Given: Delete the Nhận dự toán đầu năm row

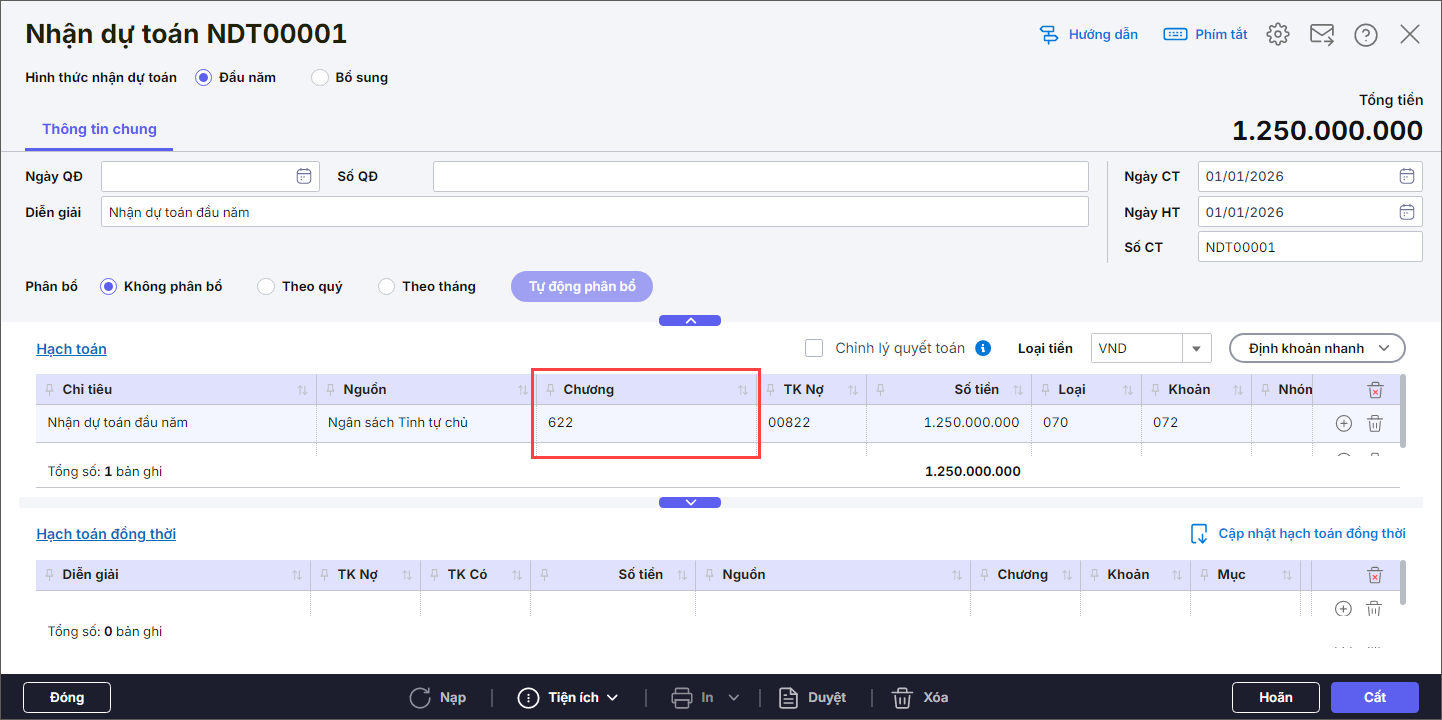Looking at the screenshot, I should (1375, 423).
